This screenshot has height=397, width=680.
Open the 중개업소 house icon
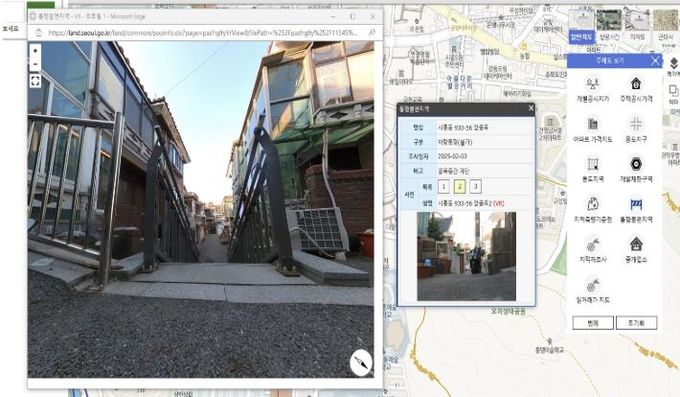[x=636, y=244]
